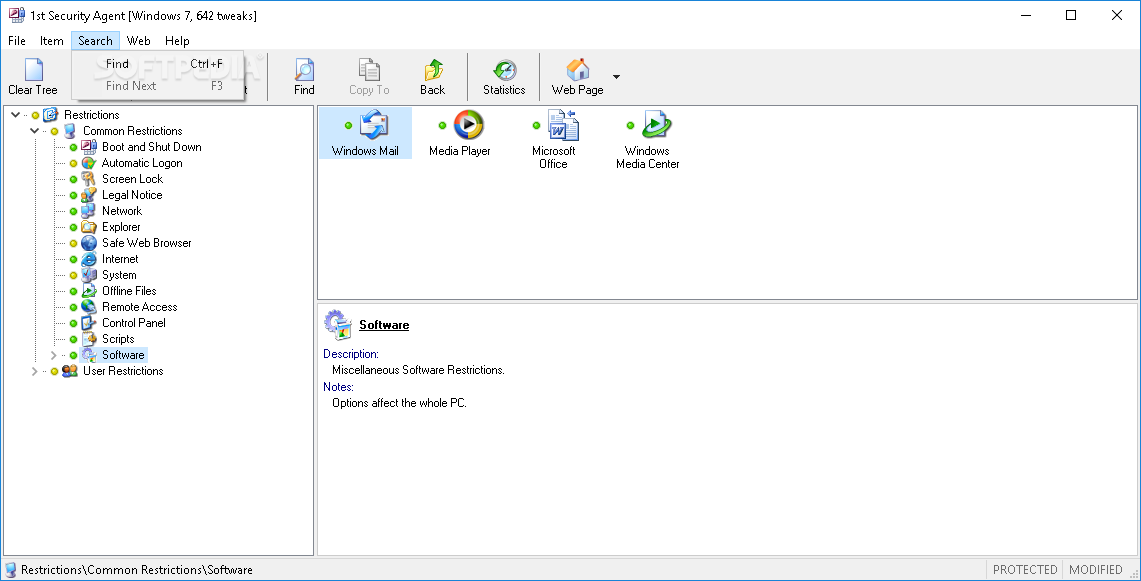The image size is (1141, 581).
Task: Click the Safe Web Browser globe icon
Action: click(89, 243)
